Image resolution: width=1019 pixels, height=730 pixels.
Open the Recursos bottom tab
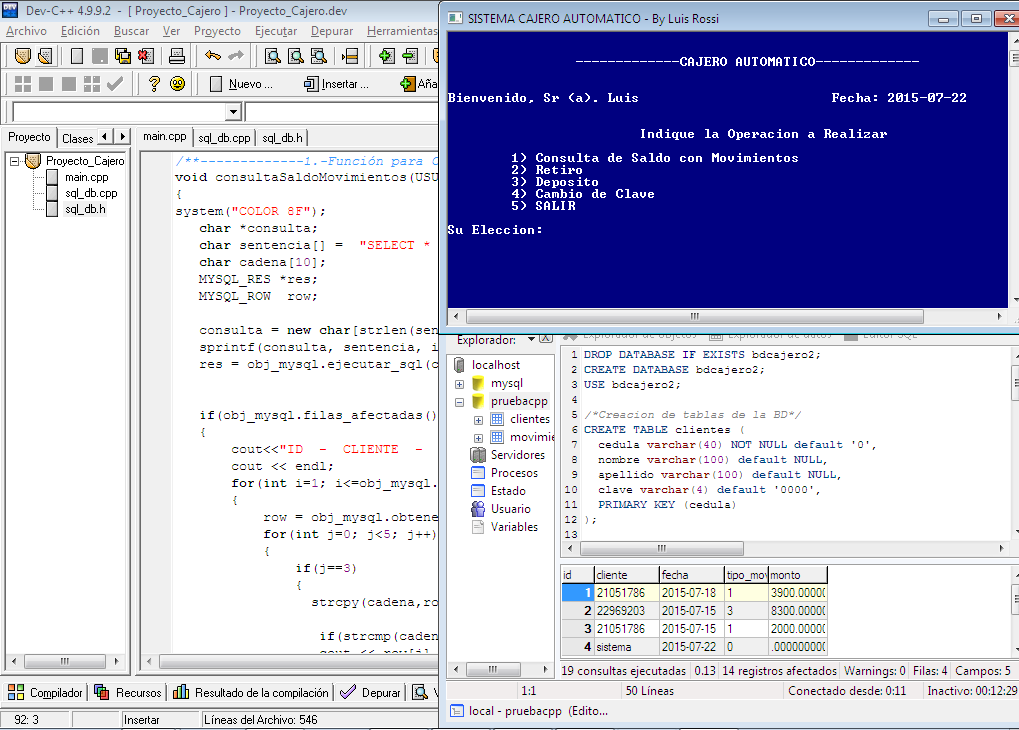click(x=128, y=692)
